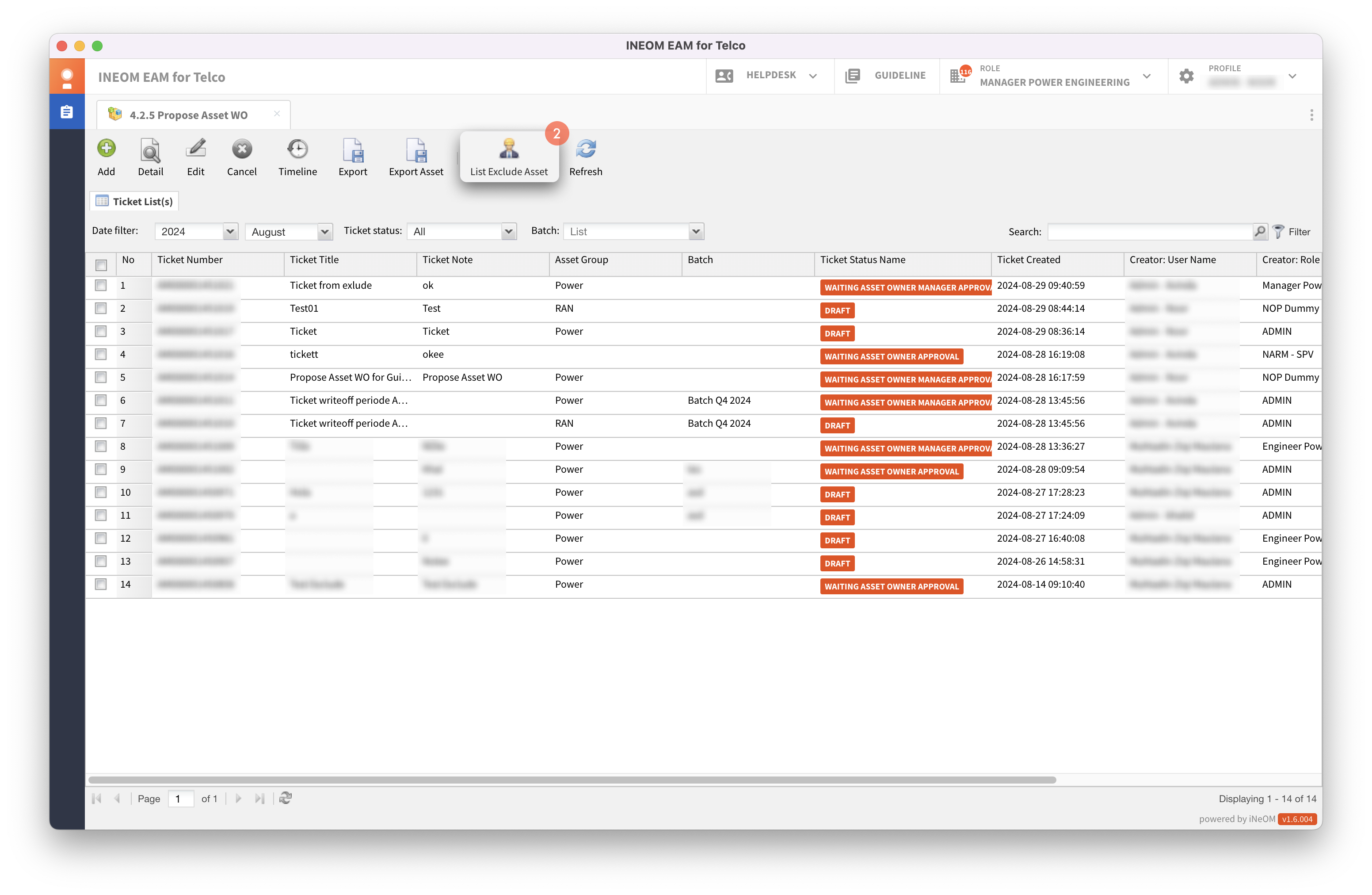Go to previous page icon
The height and width of the screenshot is (895, 1372).
[117, 798]
